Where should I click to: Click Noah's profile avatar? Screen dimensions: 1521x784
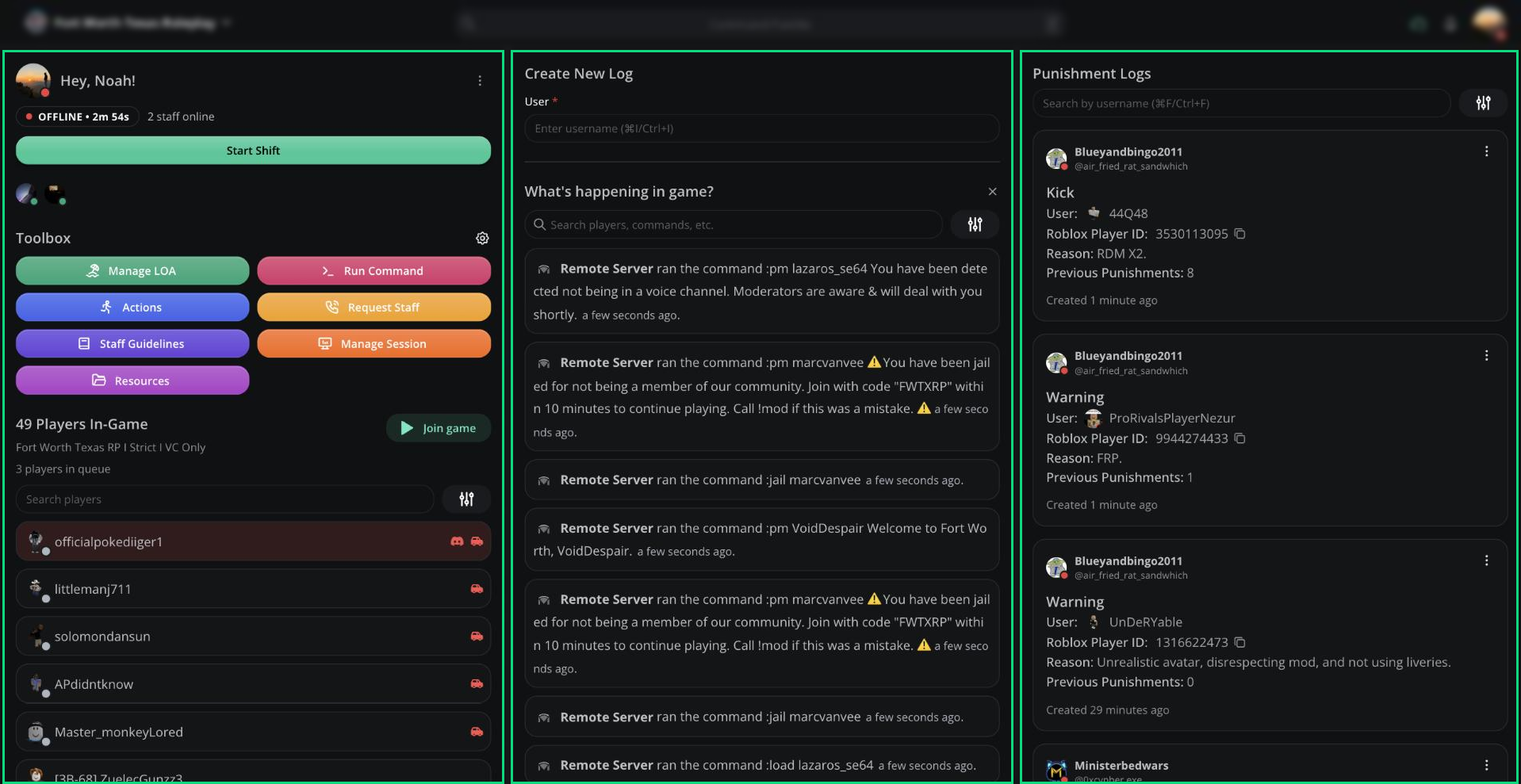click(x=33, y=80)
